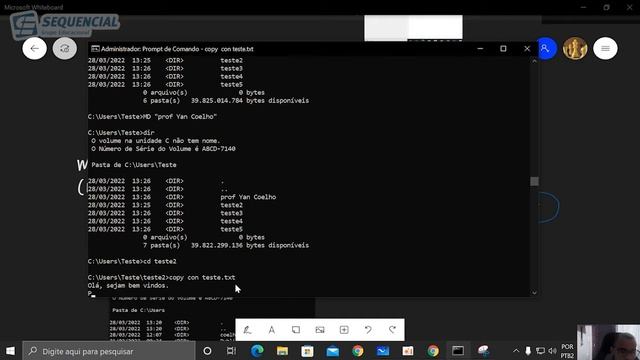Click the taskbar search box
Image resolution: width=640 pixels, height=360 pixels.
(109, 351)
